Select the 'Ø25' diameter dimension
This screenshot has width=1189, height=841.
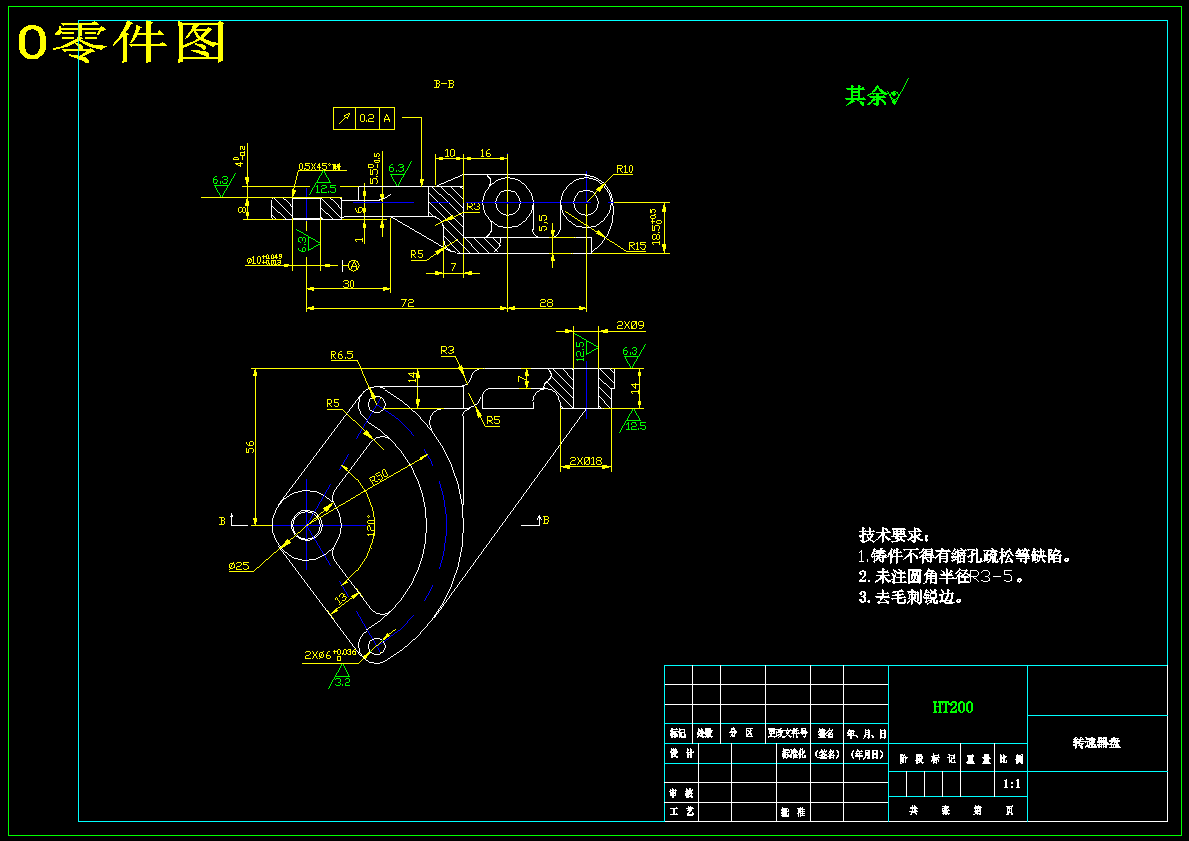239,566
